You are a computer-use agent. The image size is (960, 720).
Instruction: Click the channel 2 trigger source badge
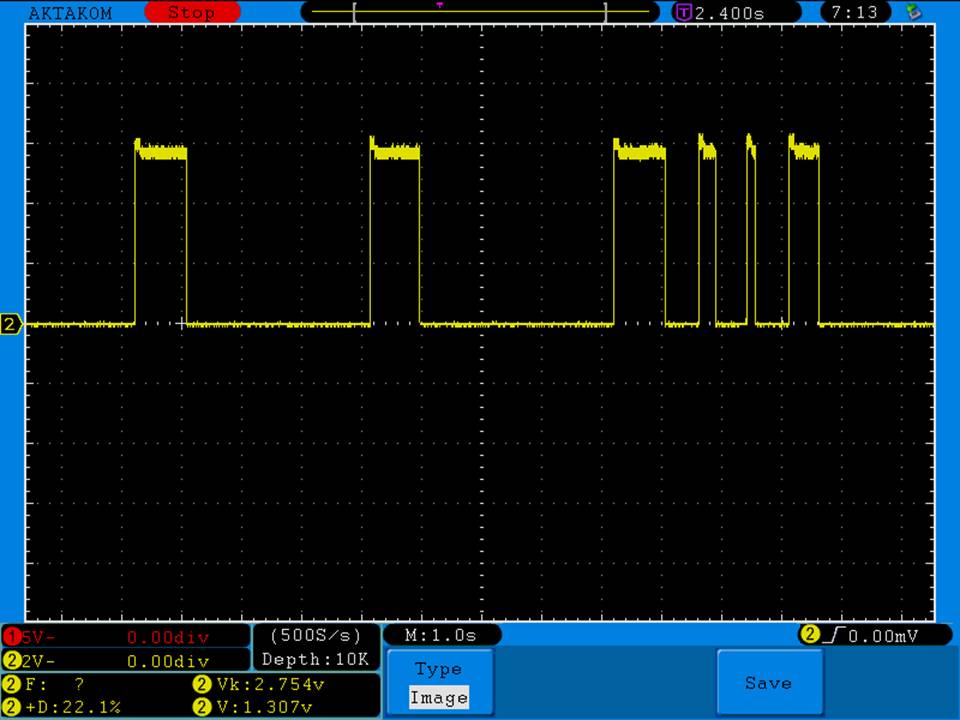(x=809, y=636)
